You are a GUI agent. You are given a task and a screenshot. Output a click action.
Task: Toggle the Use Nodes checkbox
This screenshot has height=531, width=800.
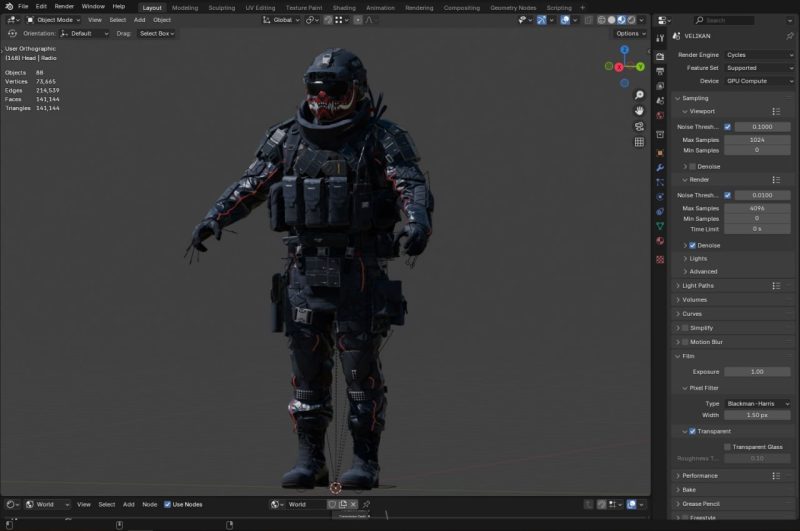[167, 504]
